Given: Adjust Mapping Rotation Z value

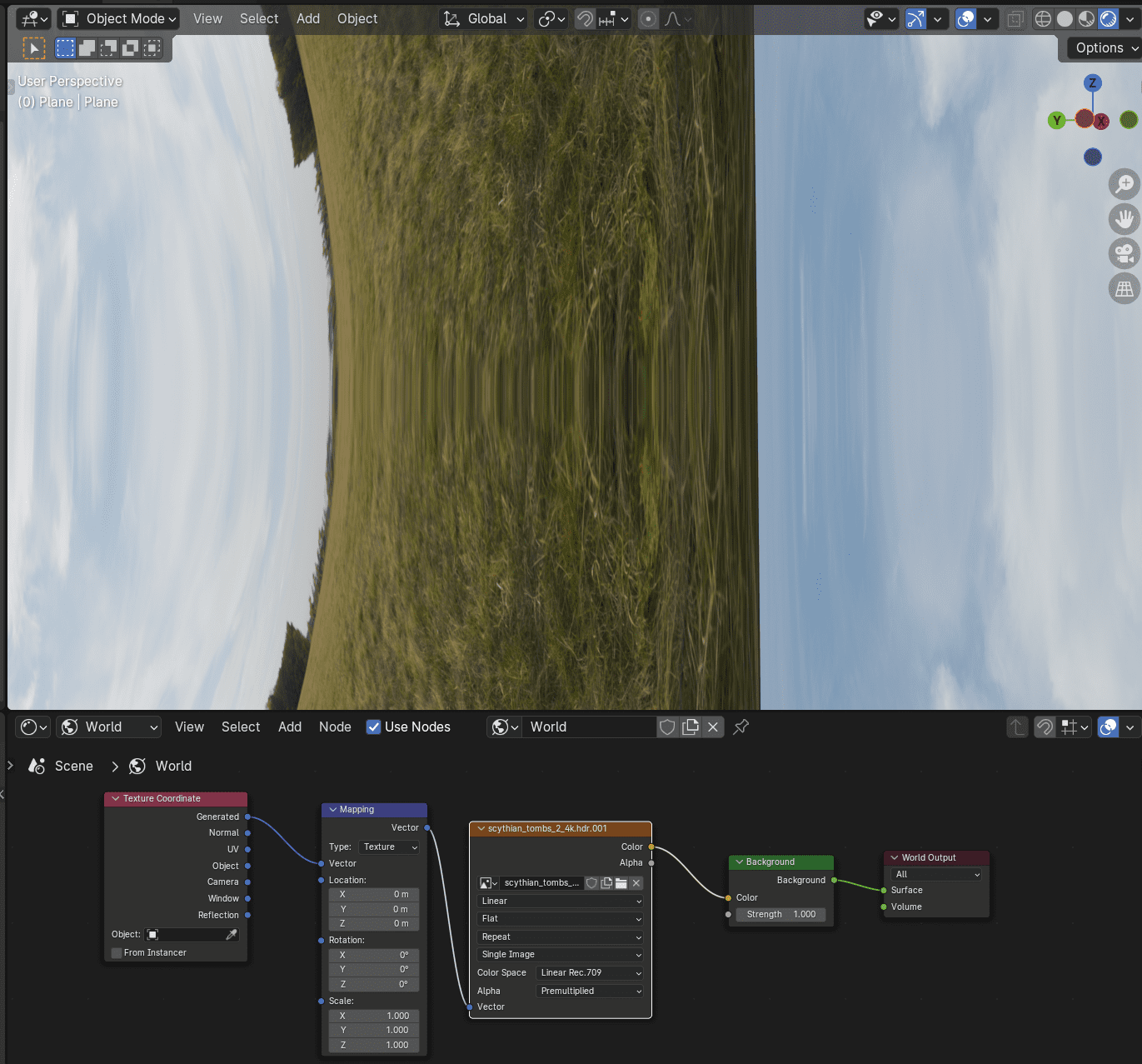Looking at the screenshot, I should click(x=374, y=984).
